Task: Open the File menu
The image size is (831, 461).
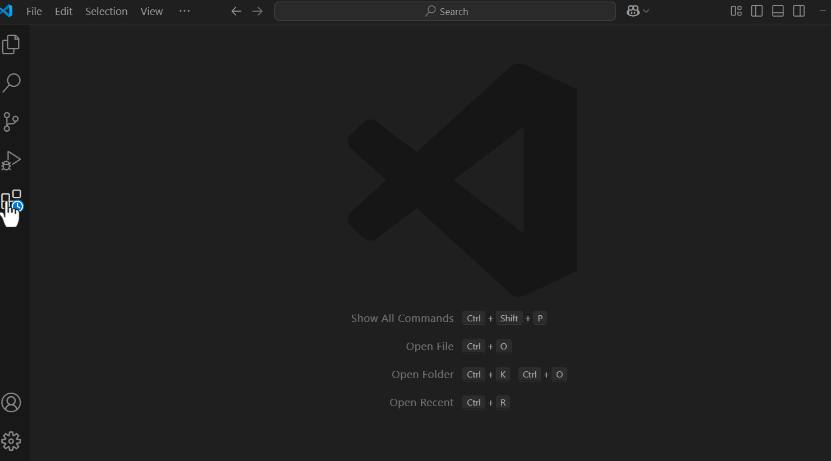Action: point(34,11)
